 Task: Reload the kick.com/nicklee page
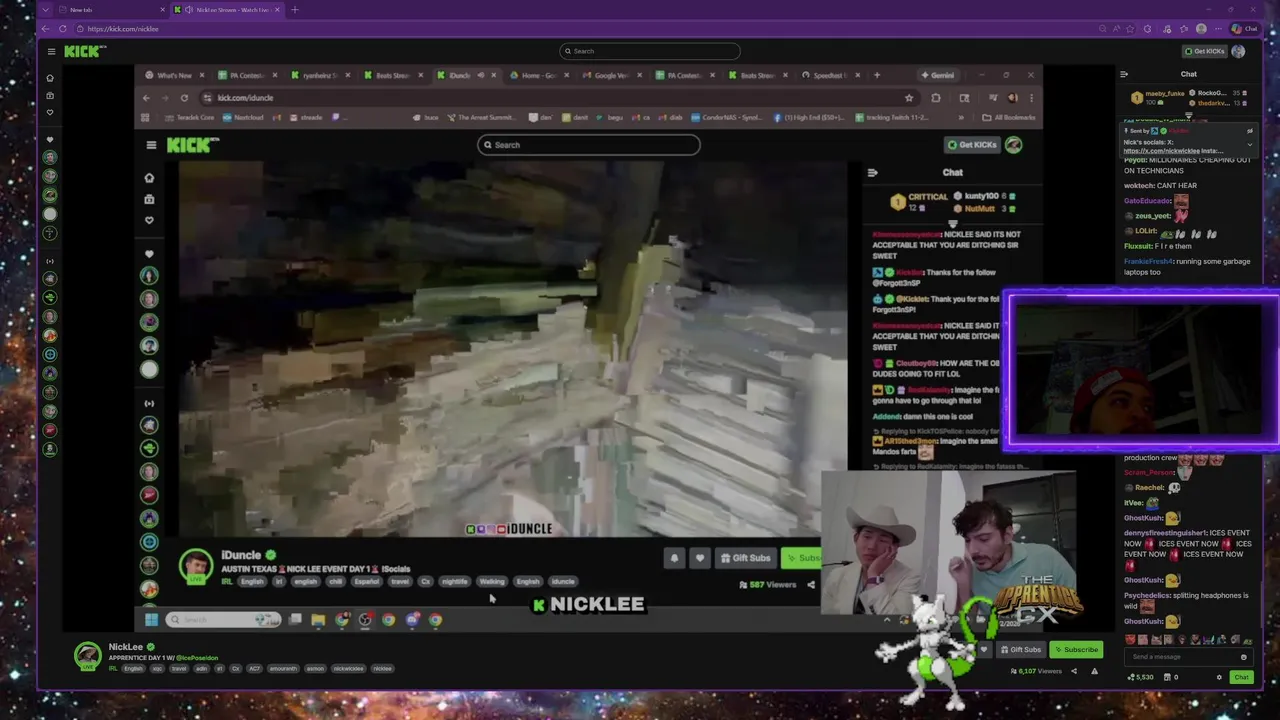[62, 29]
